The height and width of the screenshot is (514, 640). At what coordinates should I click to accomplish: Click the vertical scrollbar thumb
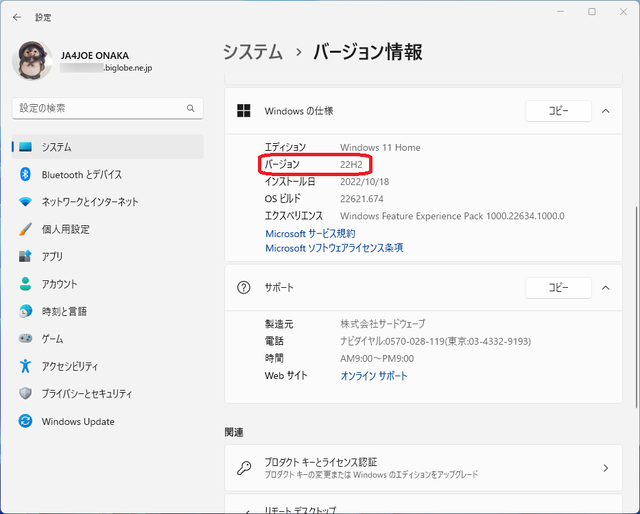pos(636,306)
